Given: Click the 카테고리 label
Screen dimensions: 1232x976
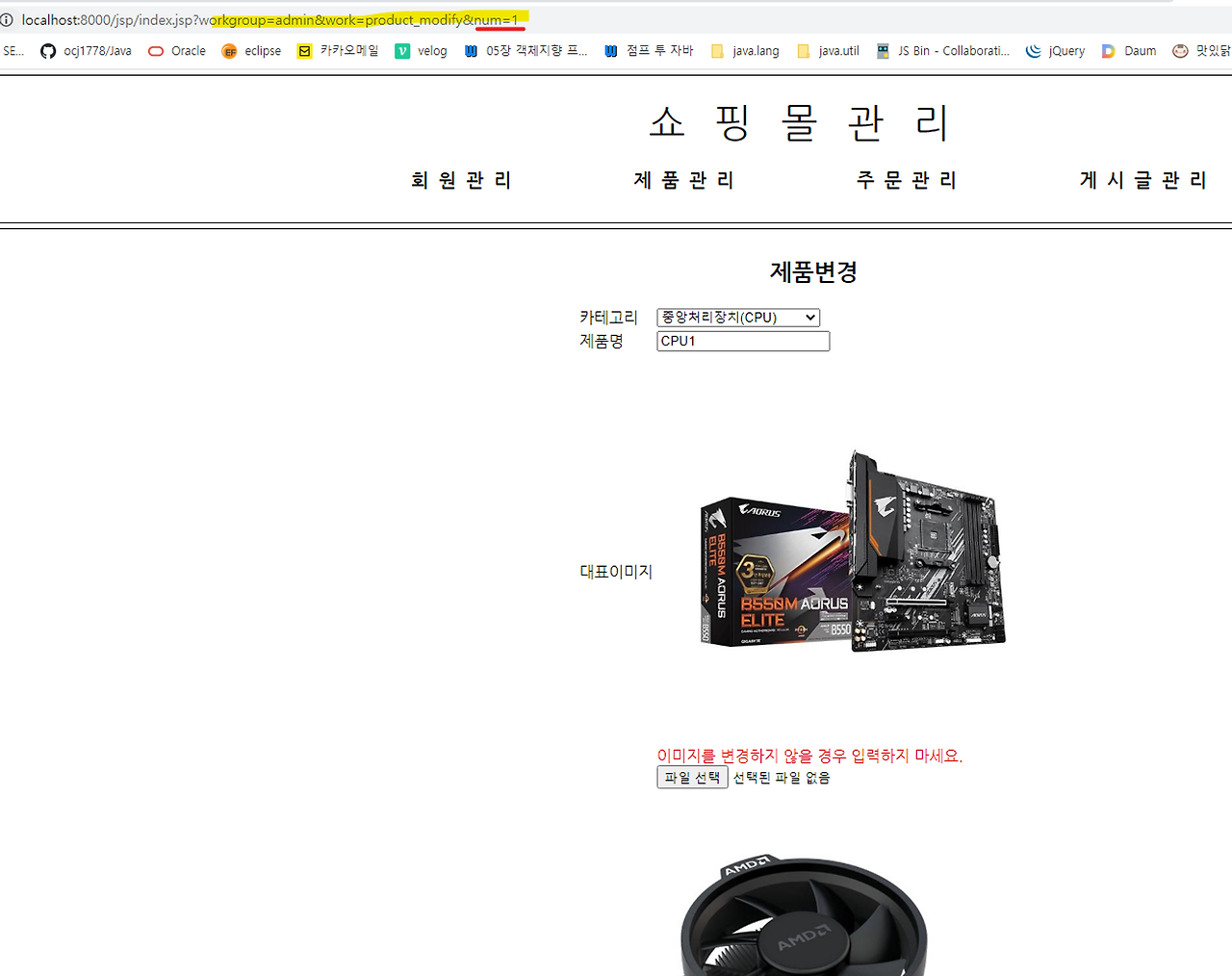Looking at the screenshot, I should click(608, 318).
